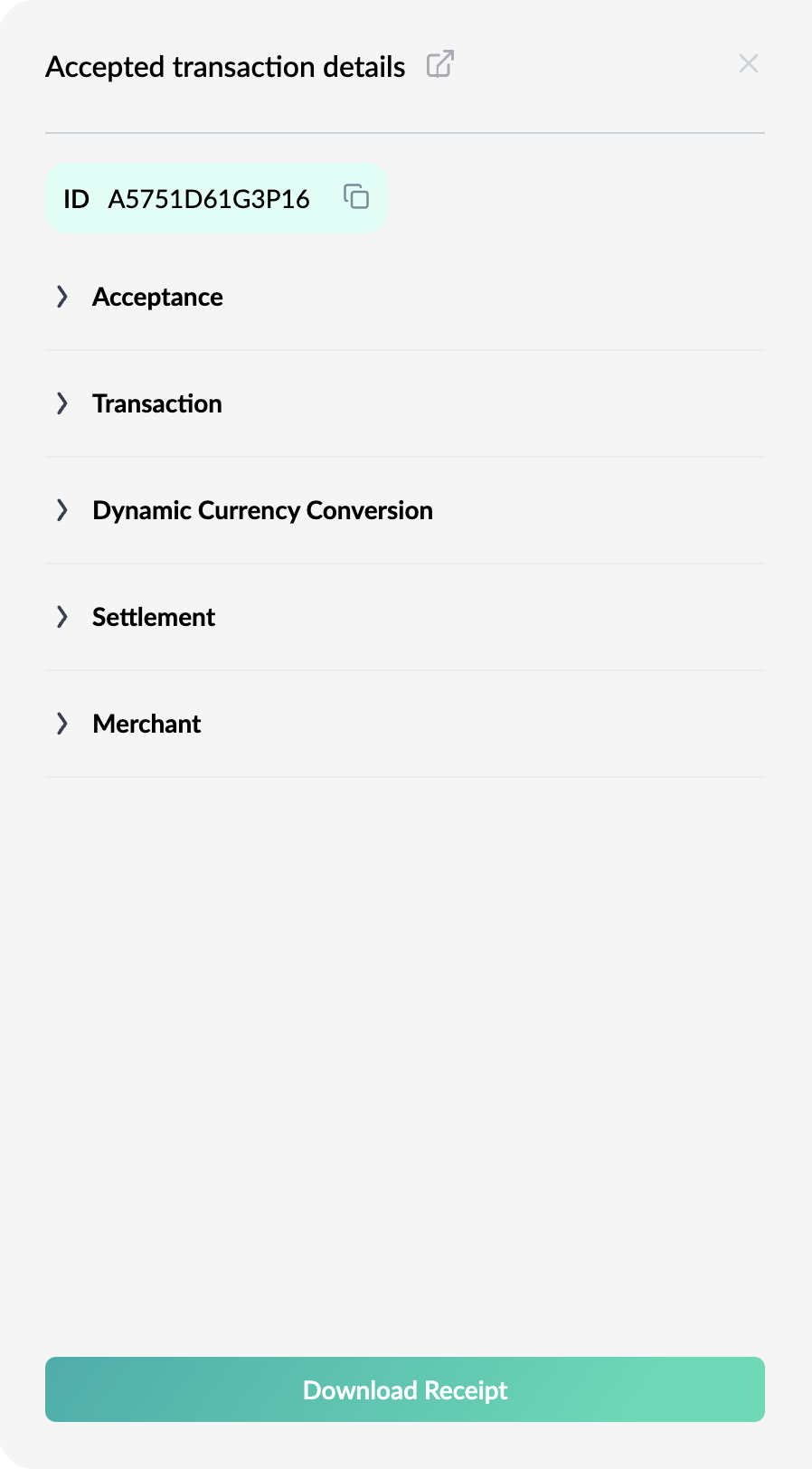Open the Settlement heading text
The width and height of the screenshot is (812, 1469).
(154, 617)
